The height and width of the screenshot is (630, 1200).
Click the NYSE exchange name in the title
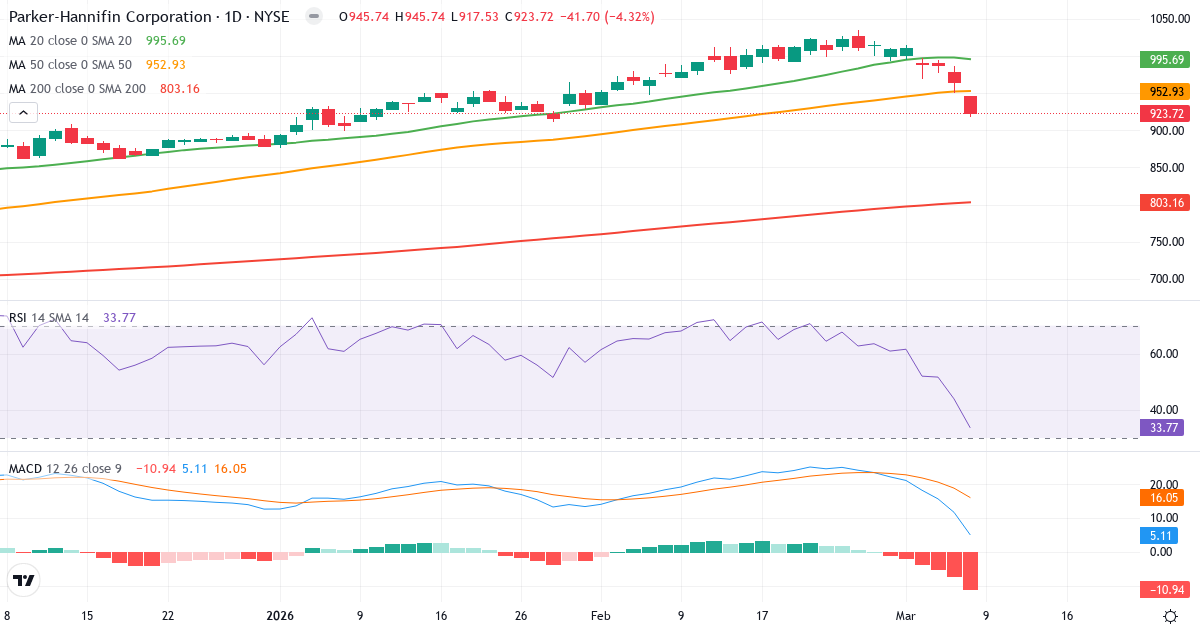tap(272, 16)
